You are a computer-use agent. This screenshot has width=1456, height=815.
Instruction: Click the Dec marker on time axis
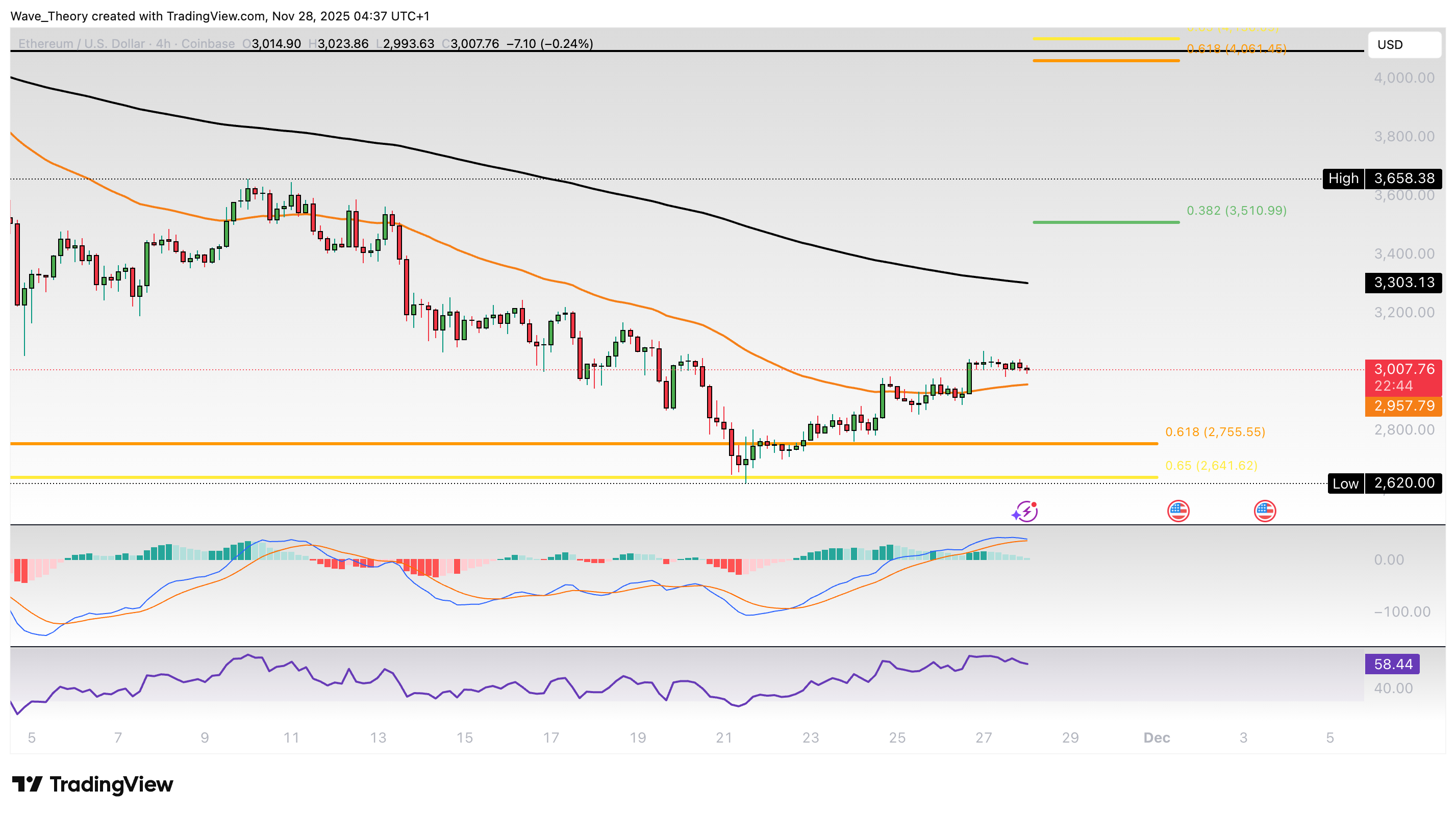(1157, 737)
